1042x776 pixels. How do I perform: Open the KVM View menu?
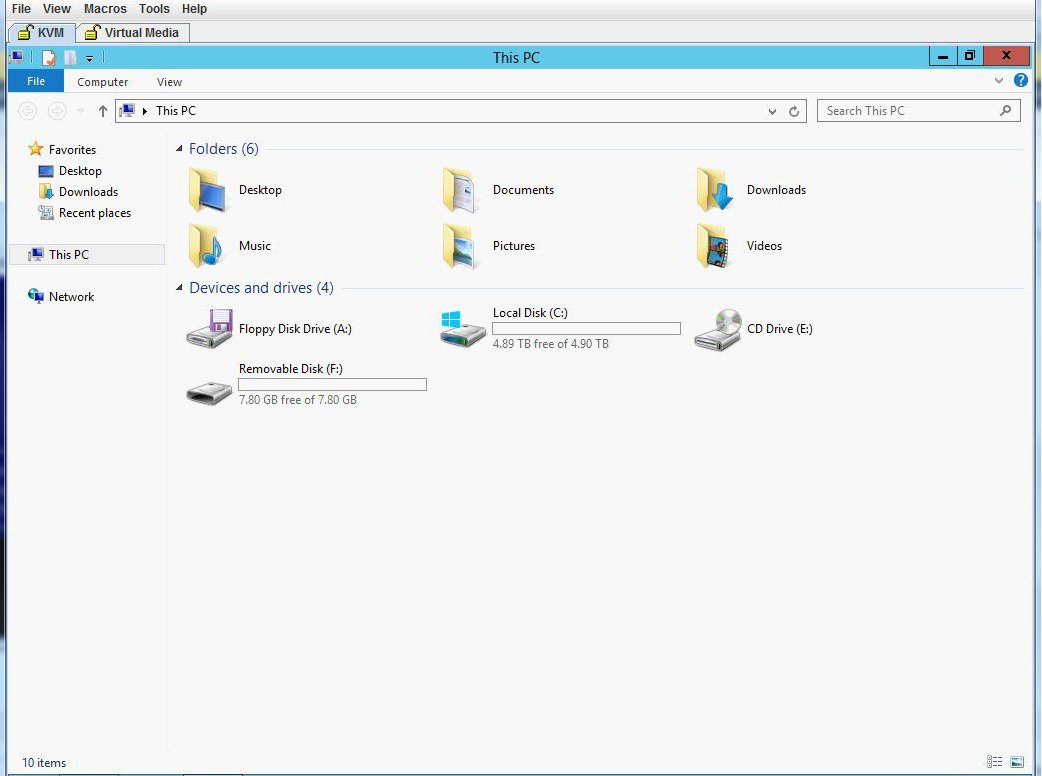pos(56,9)
